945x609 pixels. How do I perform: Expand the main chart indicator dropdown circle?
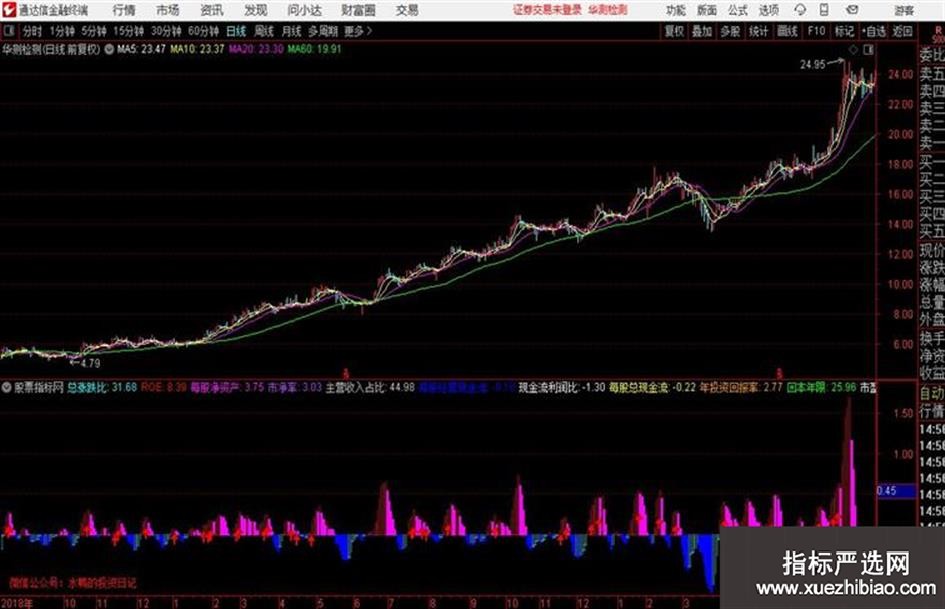pos(109,49)
